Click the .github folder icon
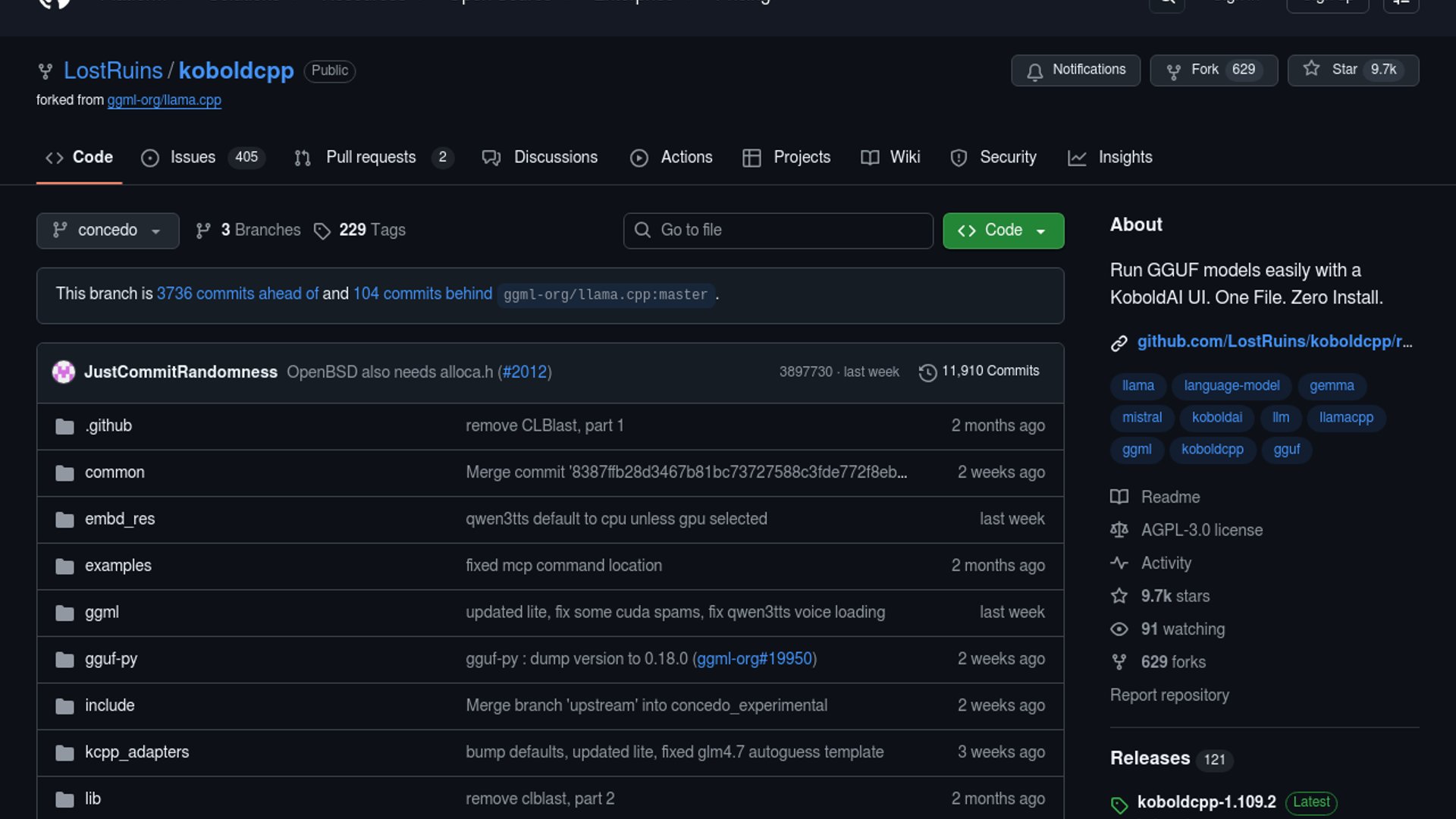Image resolution: width=1456 pixels, height=819 pixels. tap(64, 426)
